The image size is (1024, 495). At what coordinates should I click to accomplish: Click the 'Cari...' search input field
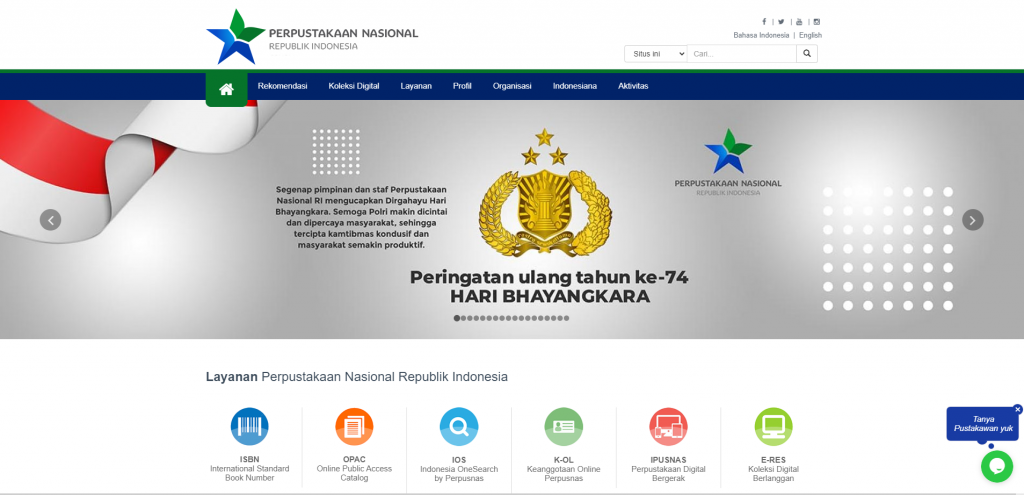click(x=741, y=53)
